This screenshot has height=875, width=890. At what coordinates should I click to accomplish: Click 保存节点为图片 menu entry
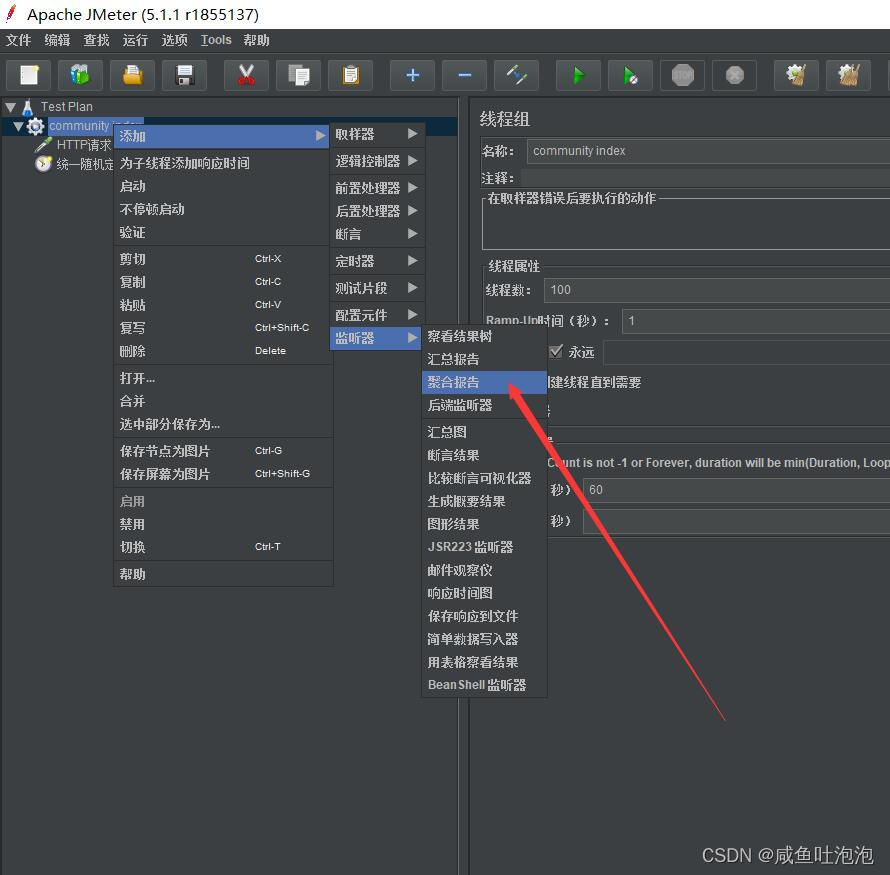[222, 451]
